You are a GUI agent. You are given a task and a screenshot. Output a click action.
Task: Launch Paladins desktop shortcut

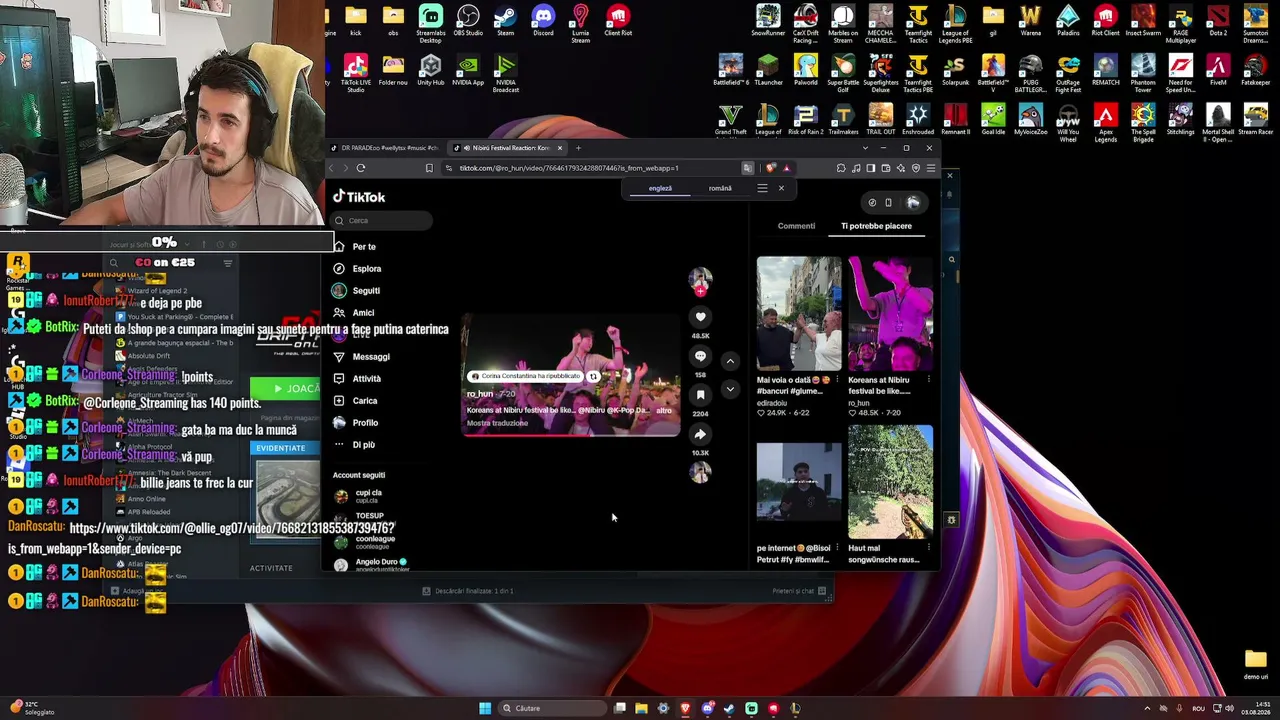[x=1068, y=21]
